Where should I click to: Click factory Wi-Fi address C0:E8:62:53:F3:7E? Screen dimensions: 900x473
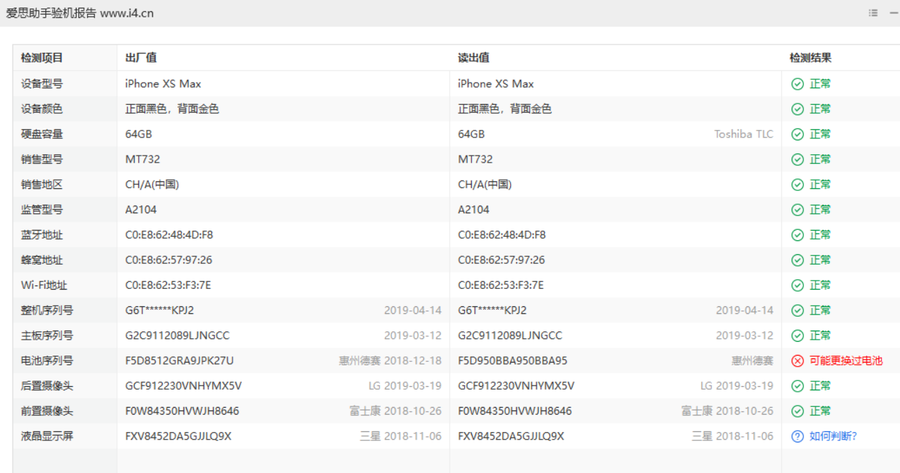click(168, 285)
